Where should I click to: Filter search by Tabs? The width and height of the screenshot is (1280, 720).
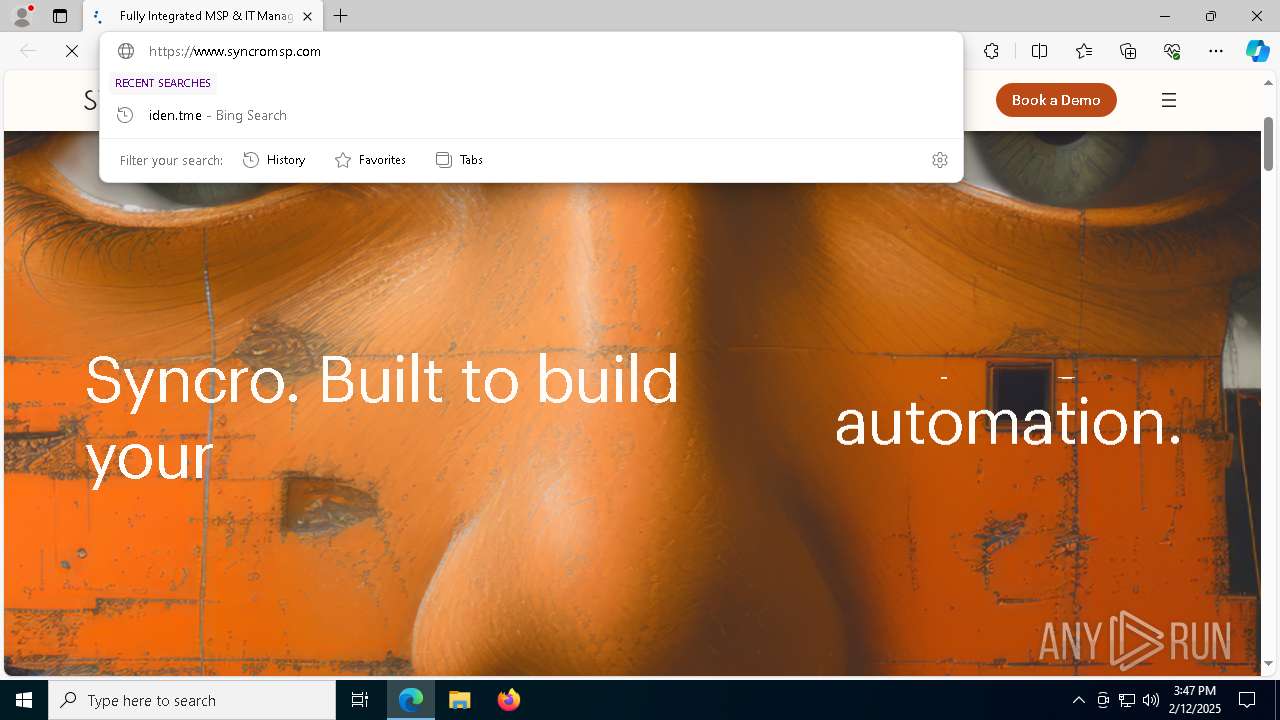click(459, 160)
